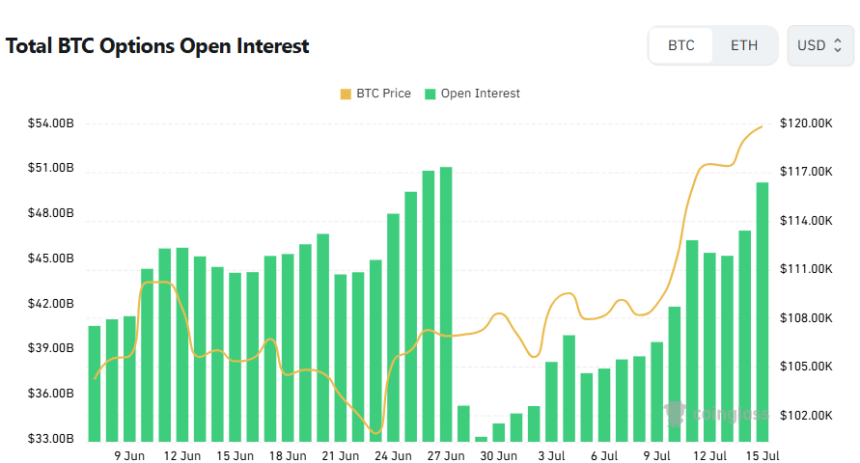
Task: Click the 3 Jul x-axis label
Action: (551, 456)
